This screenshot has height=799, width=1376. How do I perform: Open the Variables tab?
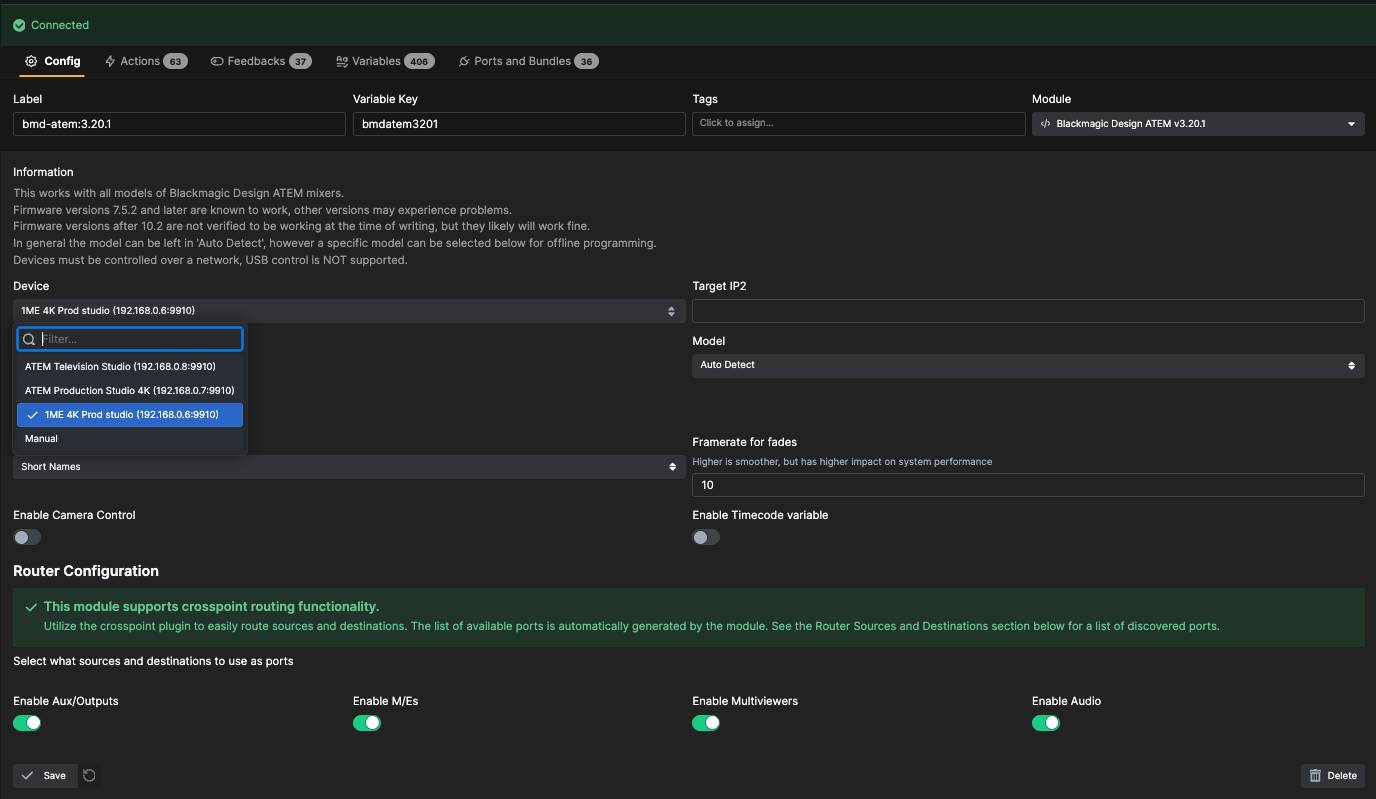385,61
